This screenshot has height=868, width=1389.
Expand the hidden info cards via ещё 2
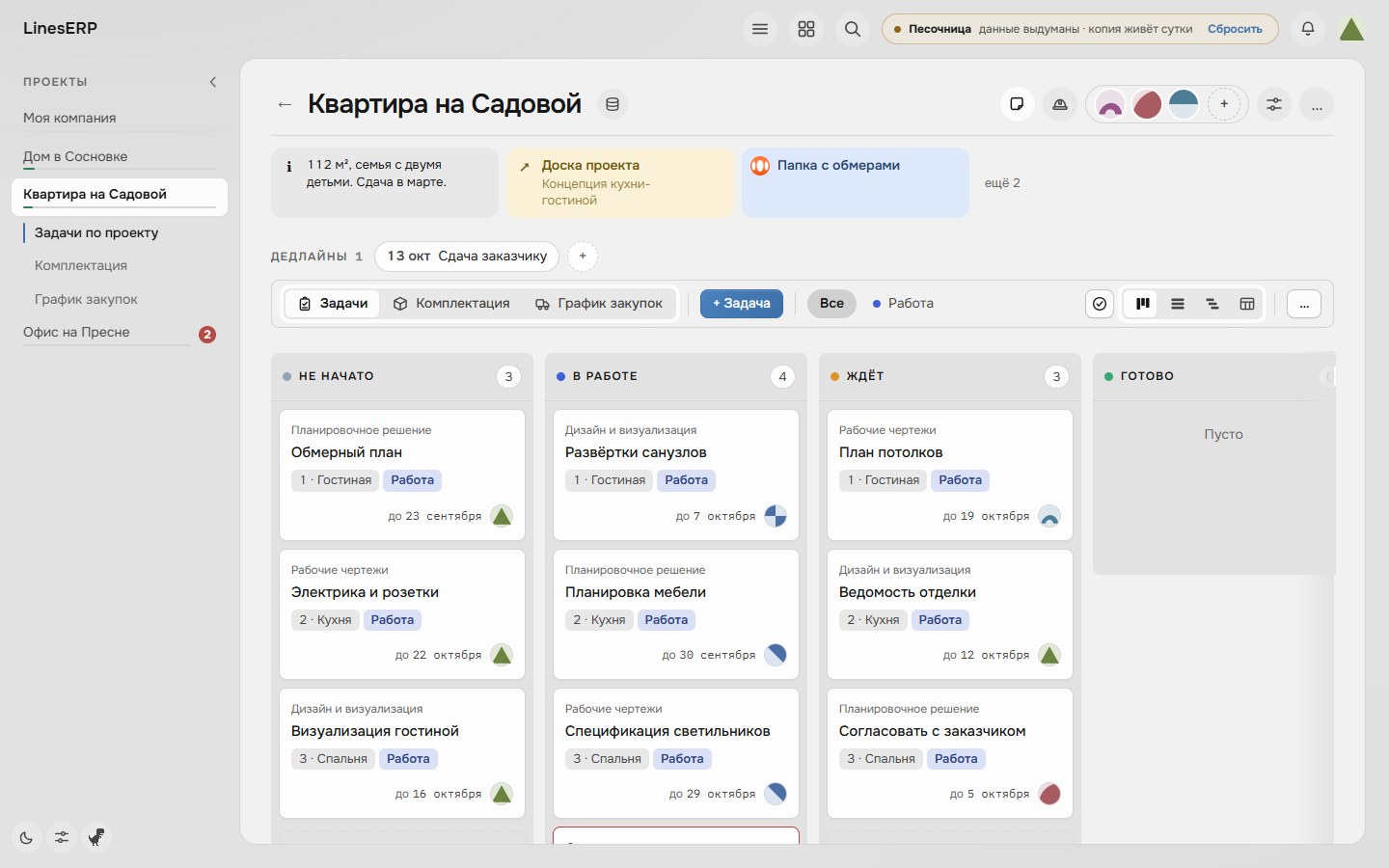[1002, 182]
